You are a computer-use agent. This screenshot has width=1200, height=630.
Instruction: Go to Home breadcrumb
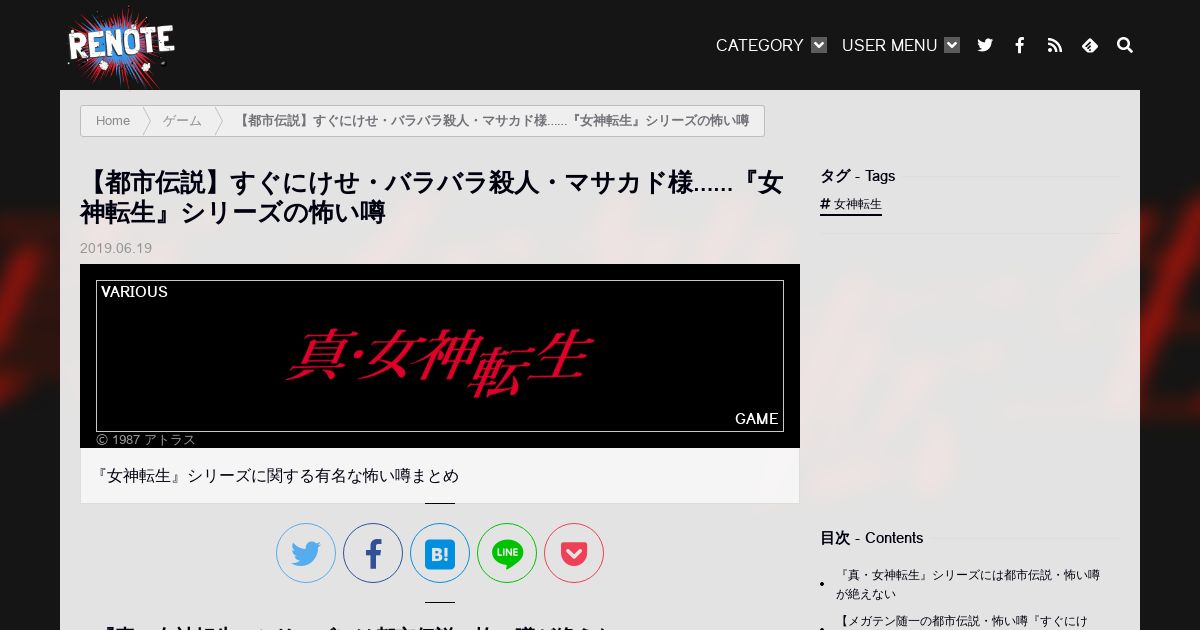(x=113, y=121)
